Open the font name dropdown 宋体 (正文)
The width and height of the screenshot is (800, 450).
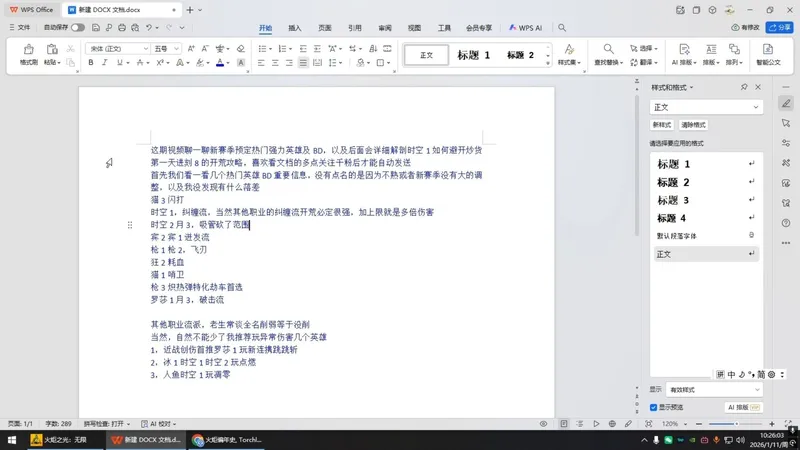(x=116, y=48)
